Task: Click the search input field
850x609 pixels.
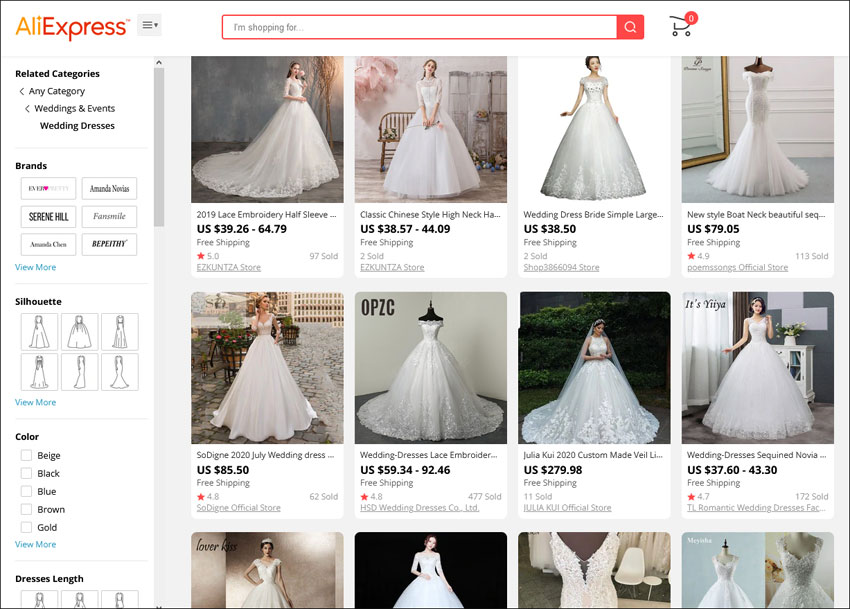Action: [x=419, y=27]
